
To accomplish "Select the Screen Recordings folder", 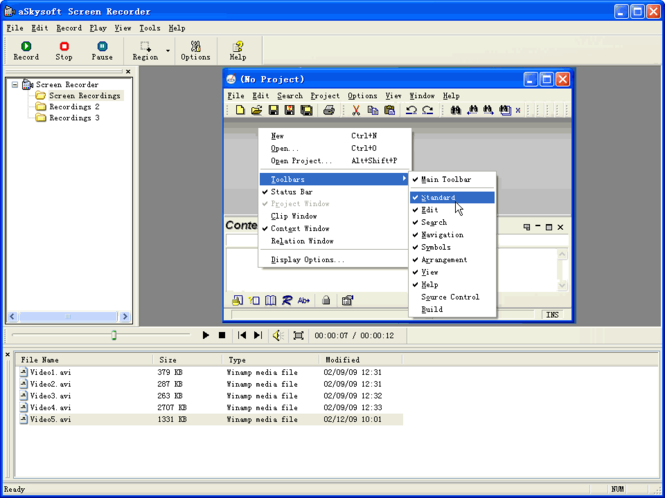I will [x=84, y=96].
